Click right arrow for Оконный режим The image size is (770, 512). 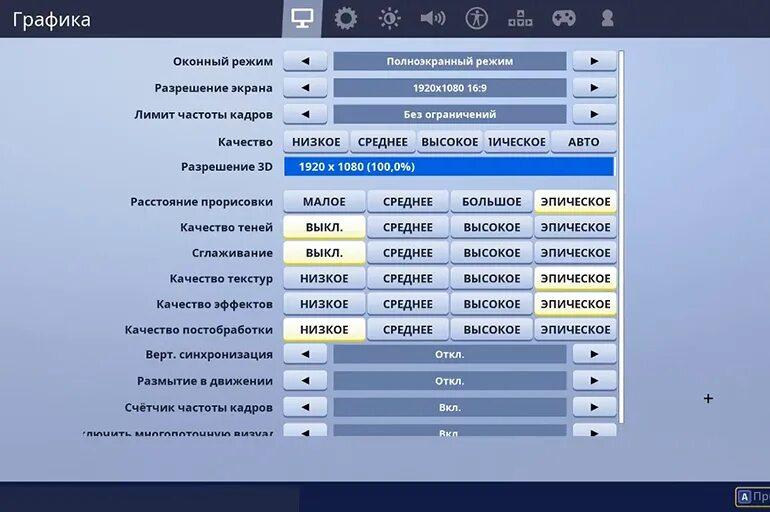(594, 61)
